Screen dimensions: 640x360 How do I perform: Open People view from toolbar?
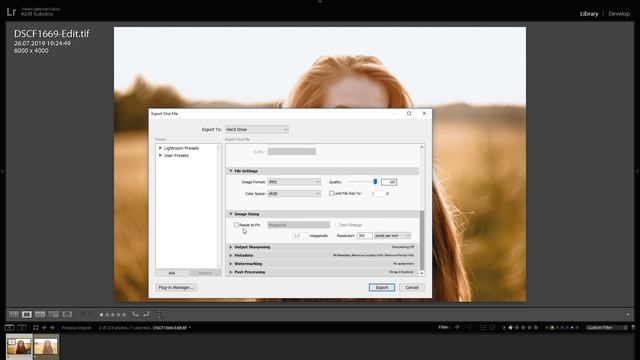point(67,315)
